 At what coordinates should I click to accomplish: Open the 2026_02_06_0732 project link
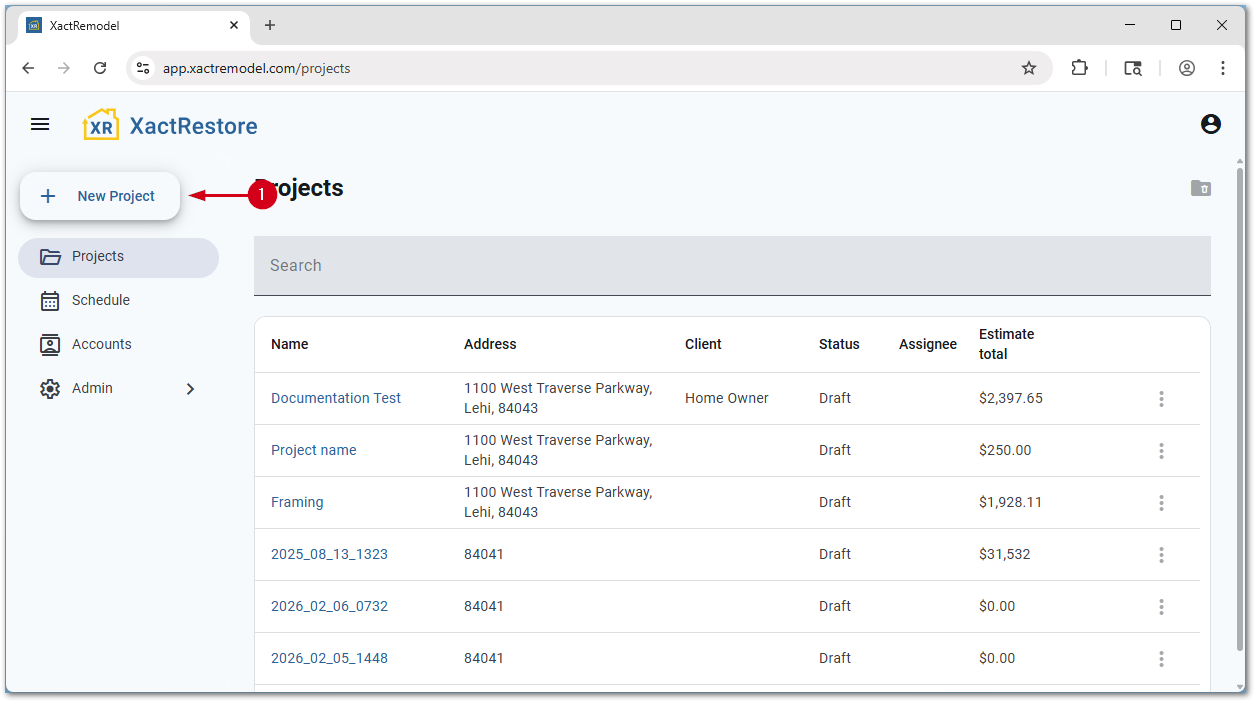point(329,606)
